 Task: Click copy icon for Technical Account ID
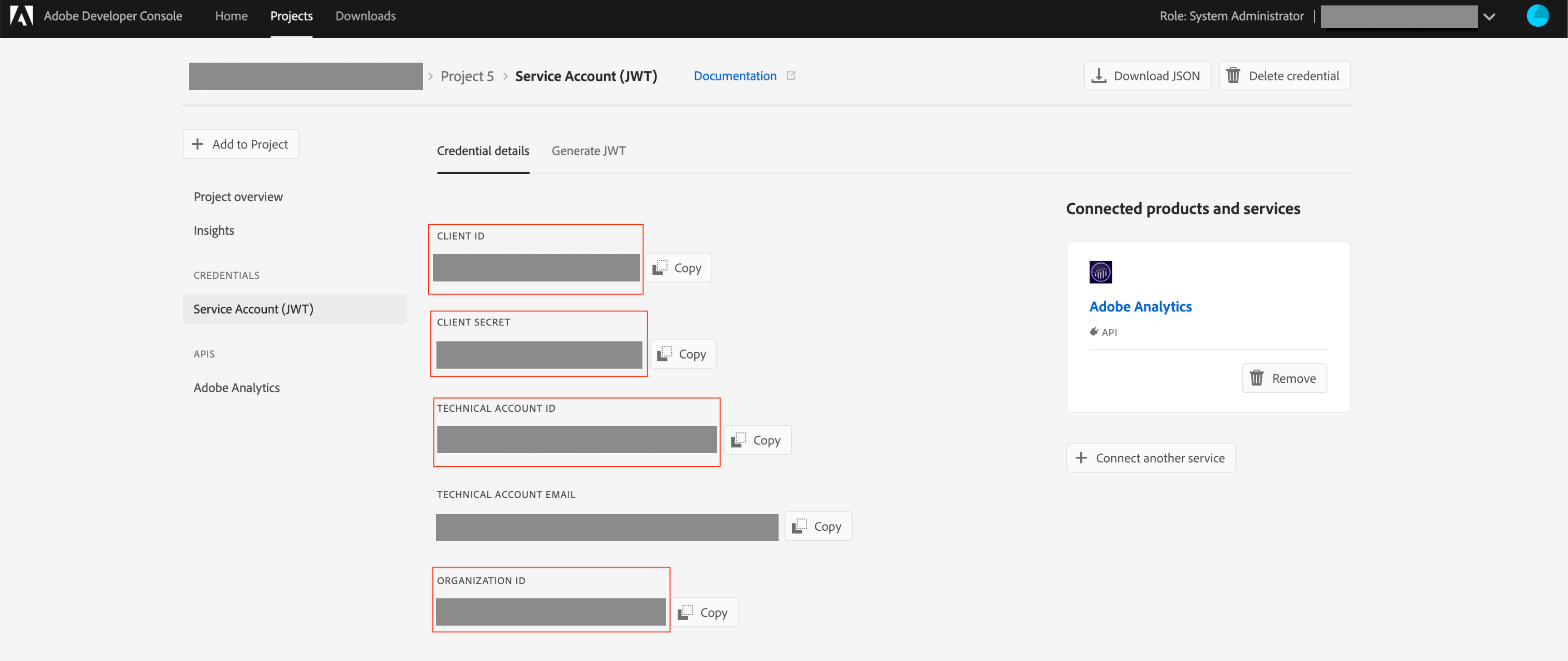coord(738,439)
